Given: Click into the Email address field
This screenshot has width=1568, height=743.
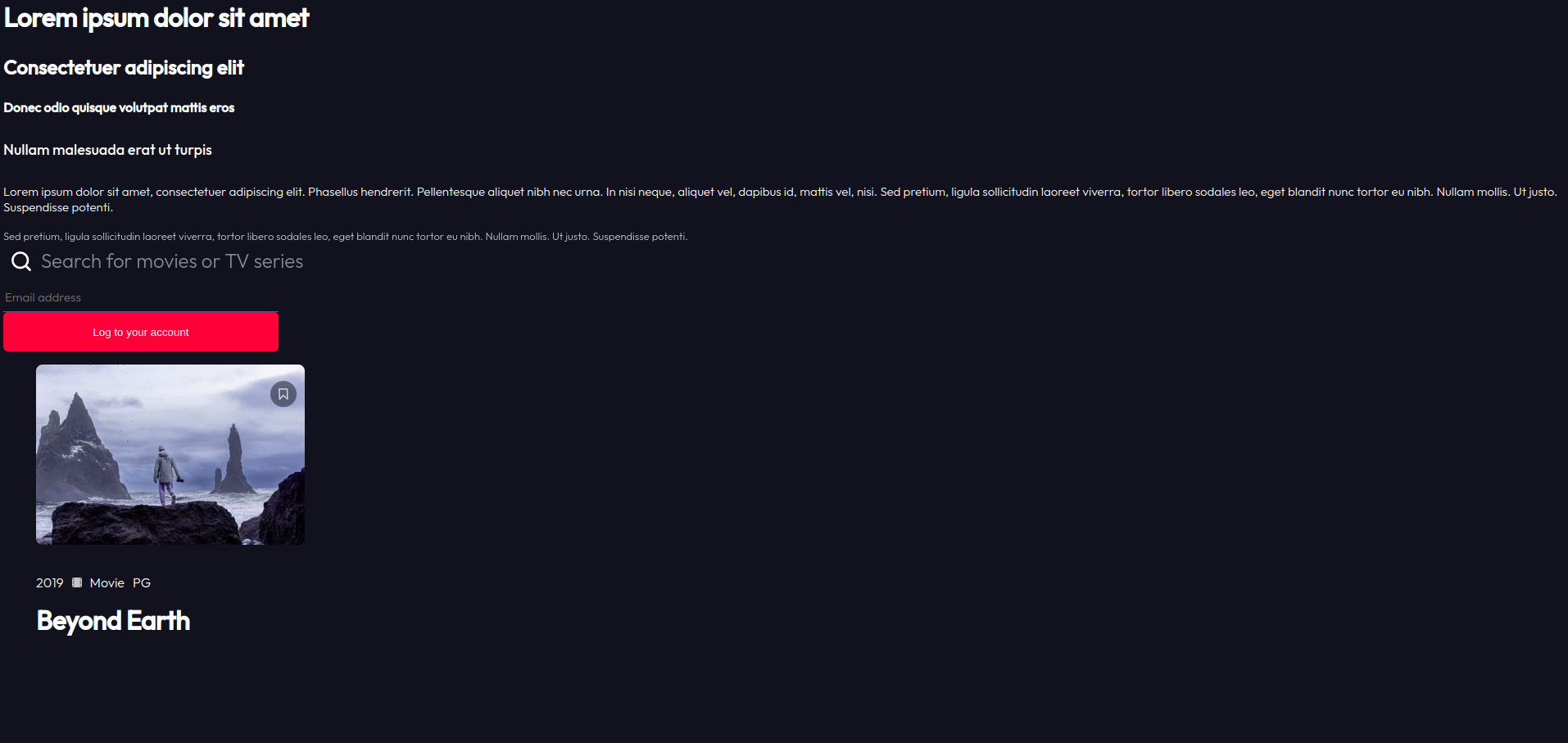Looking at the screenshot, I should pyautogui.click(x=141, y=297).
